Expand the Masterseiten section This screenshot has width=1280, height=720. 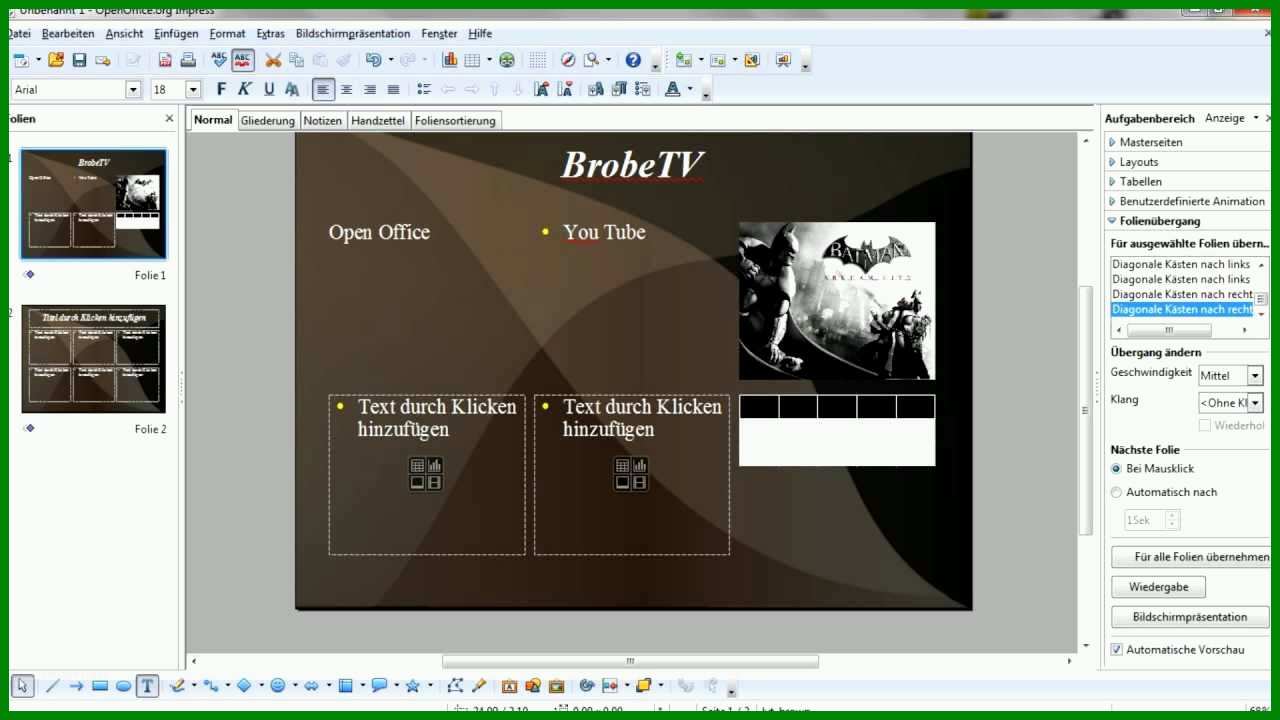pyautogui.click(x=1150, y=142)
